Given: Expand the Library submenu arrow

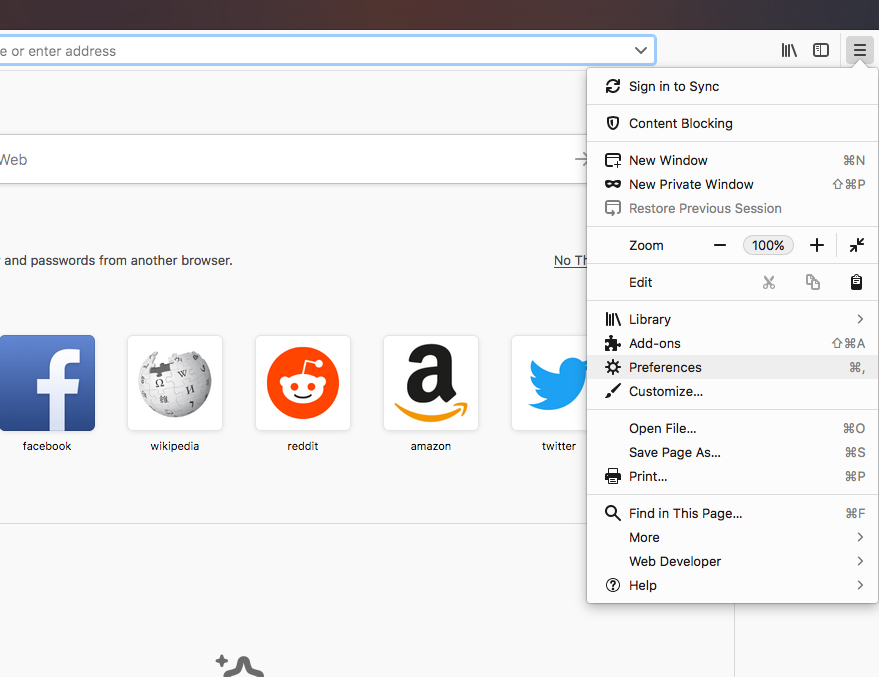Looking at the screenshot, I should pos(860,319).
